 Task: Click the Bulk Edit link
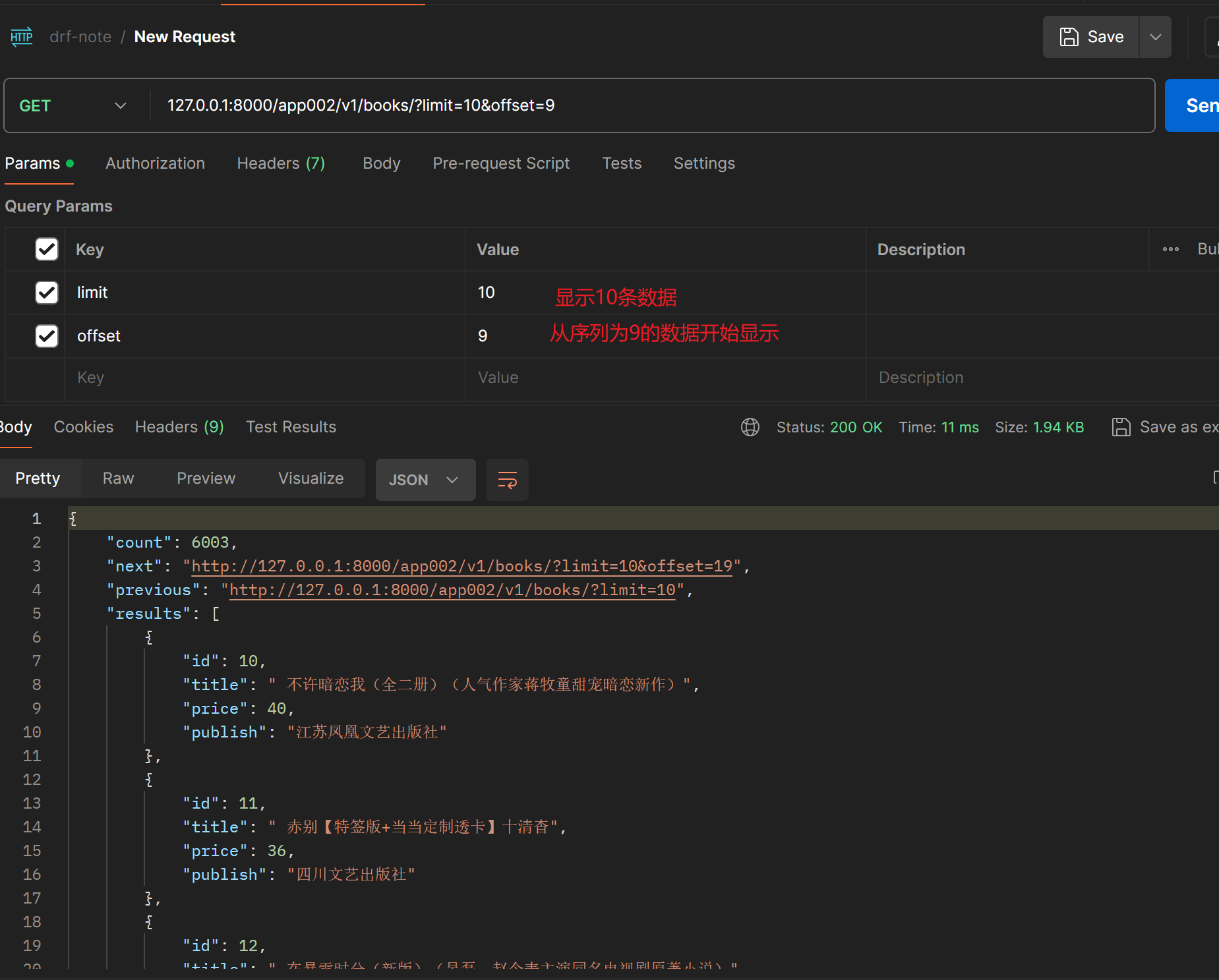(1208, 249)
